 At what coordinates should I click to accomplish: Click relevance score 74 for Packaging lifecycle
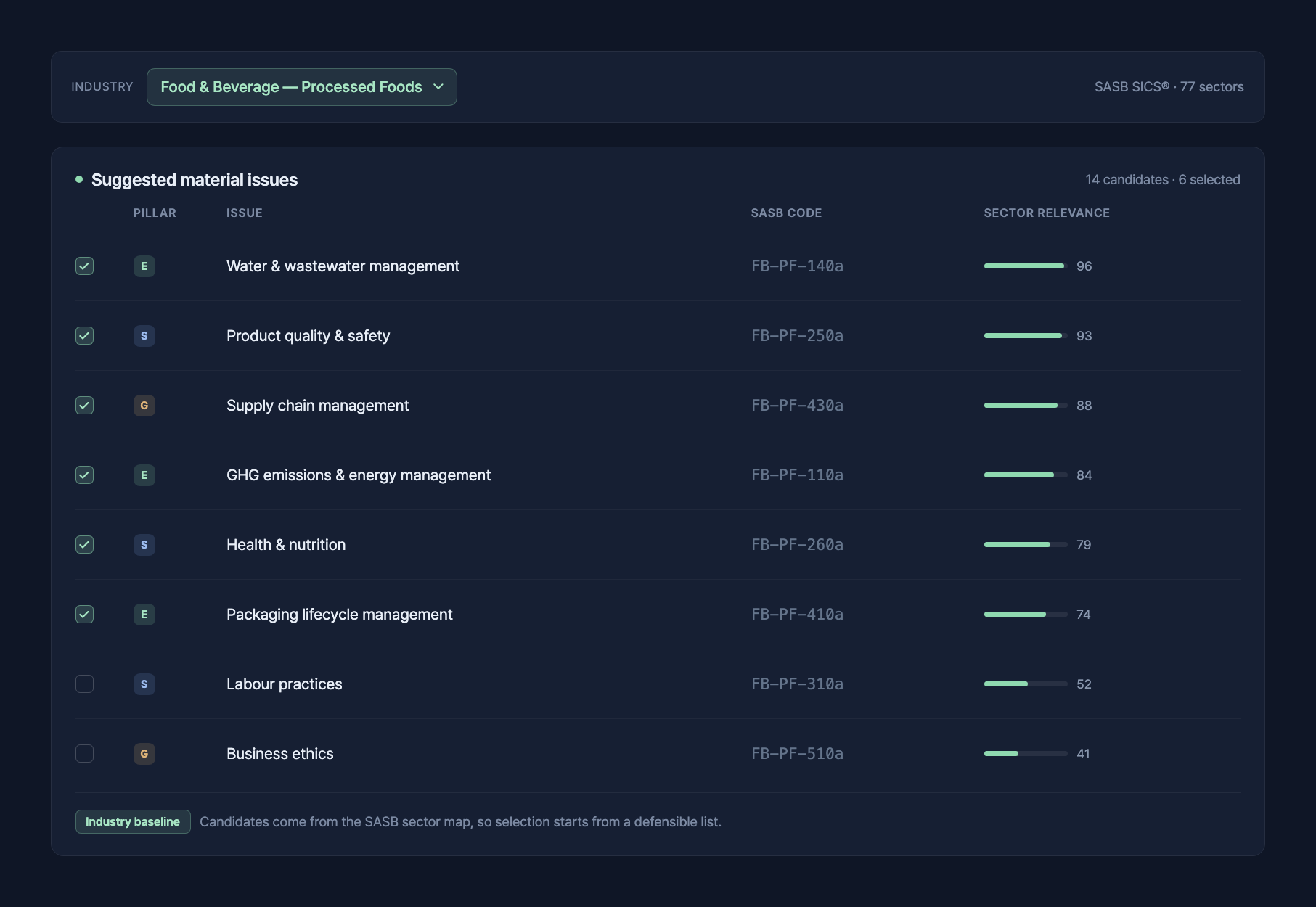pyautogui.click(x=1083, y=615)
